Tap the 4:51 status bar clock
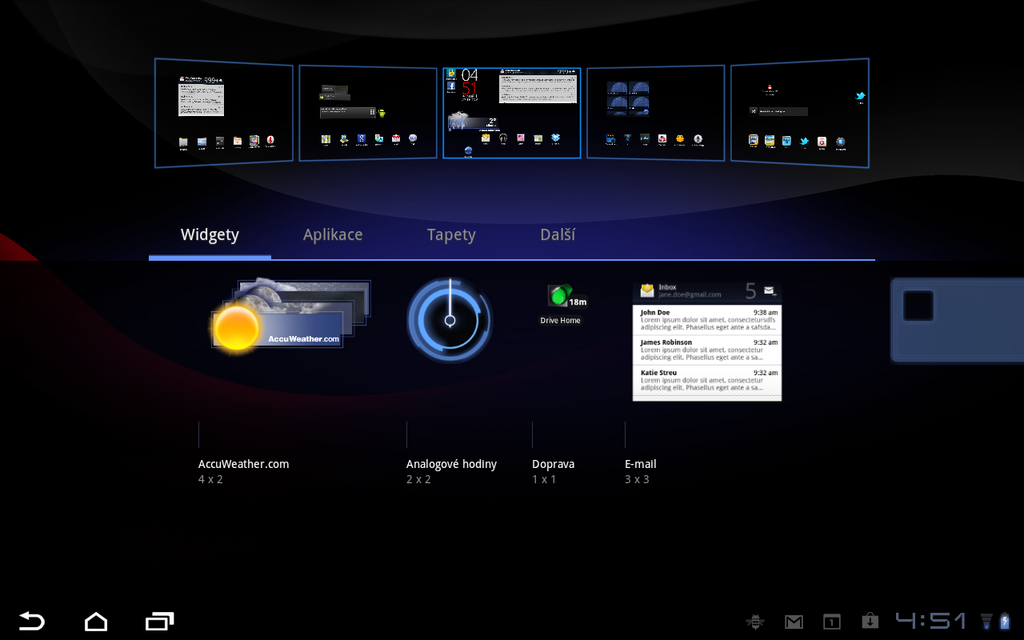 931,622
